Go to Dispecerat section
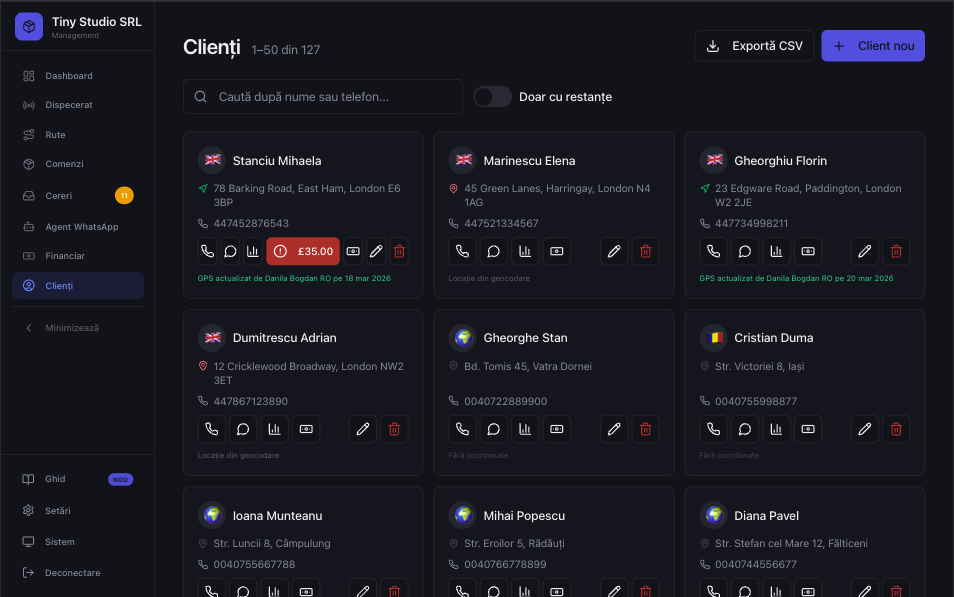Screen dimensions: 954x597 click(x=78, y=105)
